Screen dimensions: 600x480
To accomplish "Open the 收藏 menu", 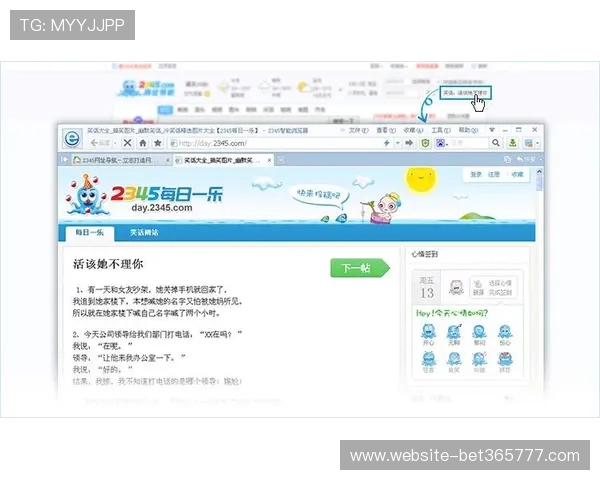I will [x=414, y=131].
